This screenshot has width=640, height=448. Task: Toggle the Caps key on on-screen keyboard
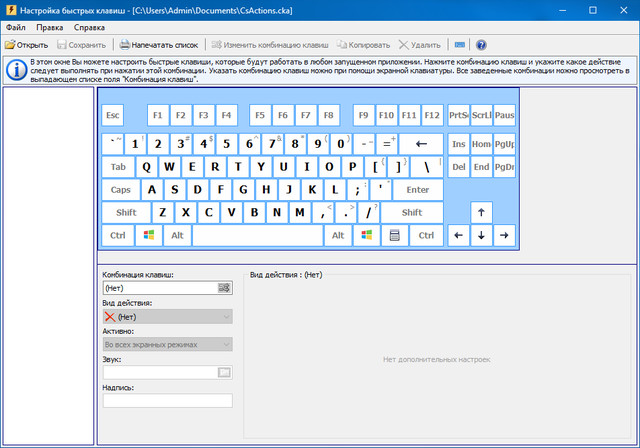(x=121, y=190)
